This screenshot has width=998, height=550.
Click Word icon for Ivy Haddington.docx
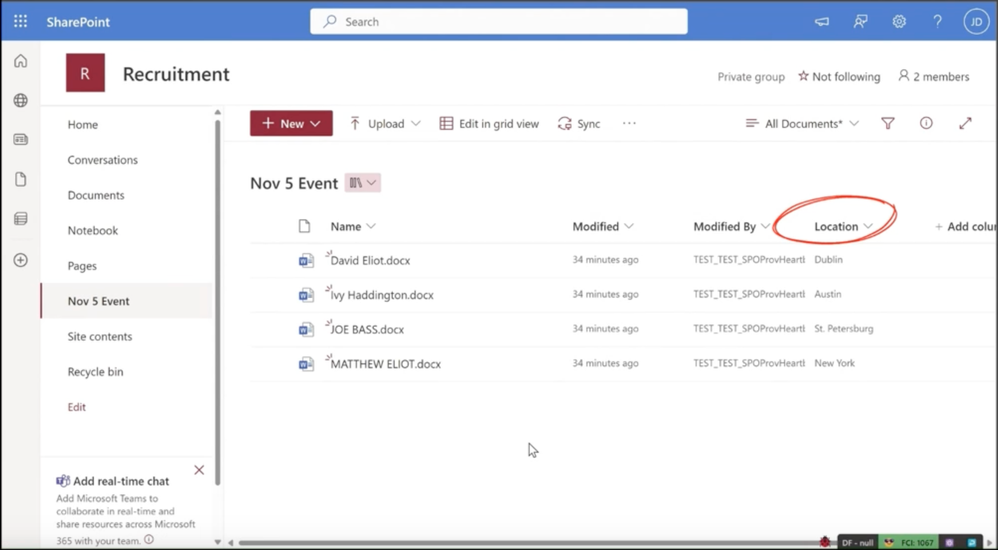pos(306,295)
